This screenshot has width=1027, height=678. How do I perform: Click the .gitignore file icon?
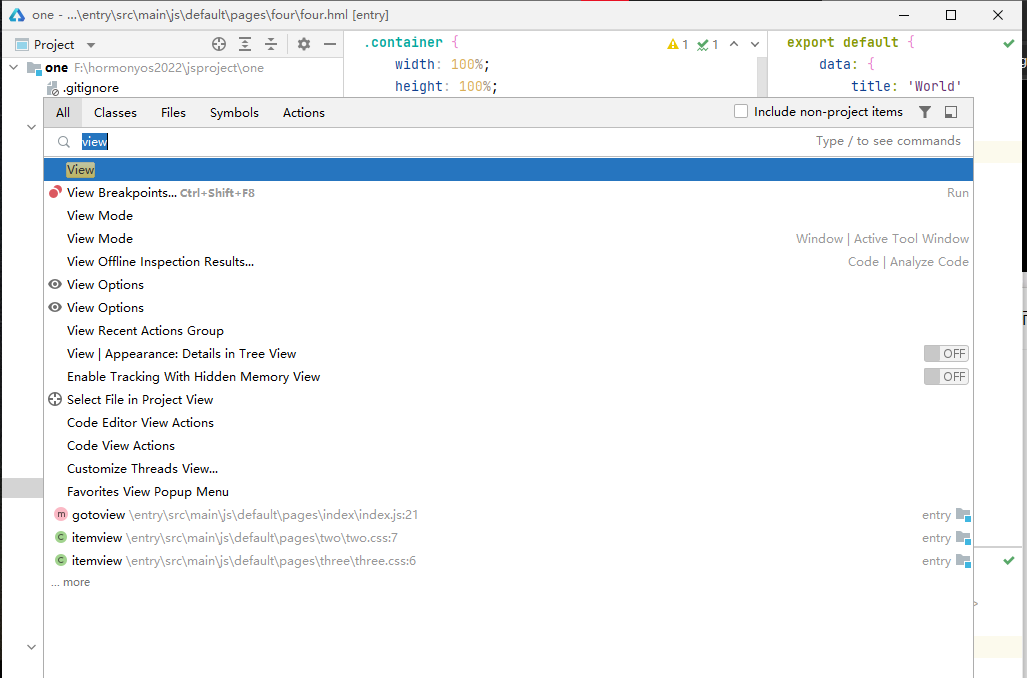(x=53, y=88)
